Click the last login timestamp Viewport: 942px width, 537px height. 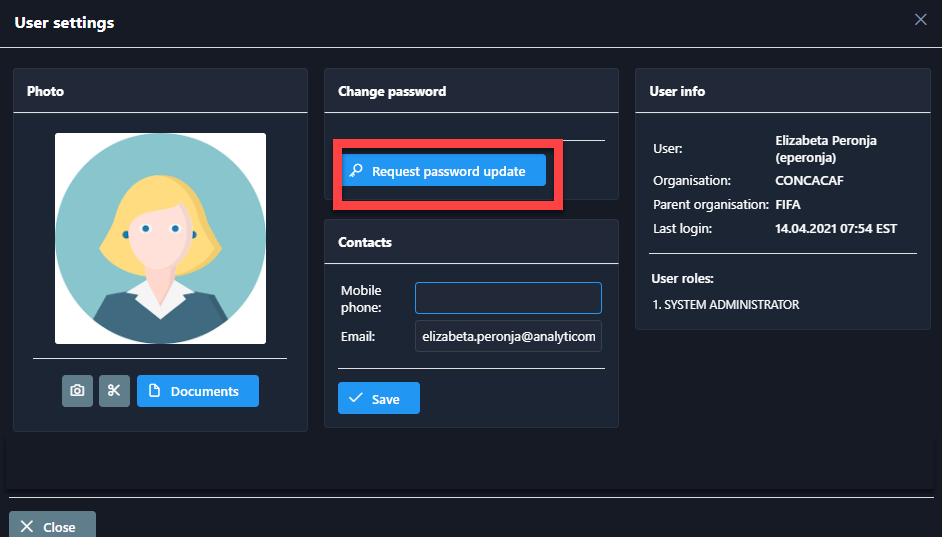click(x=836, y=229)
